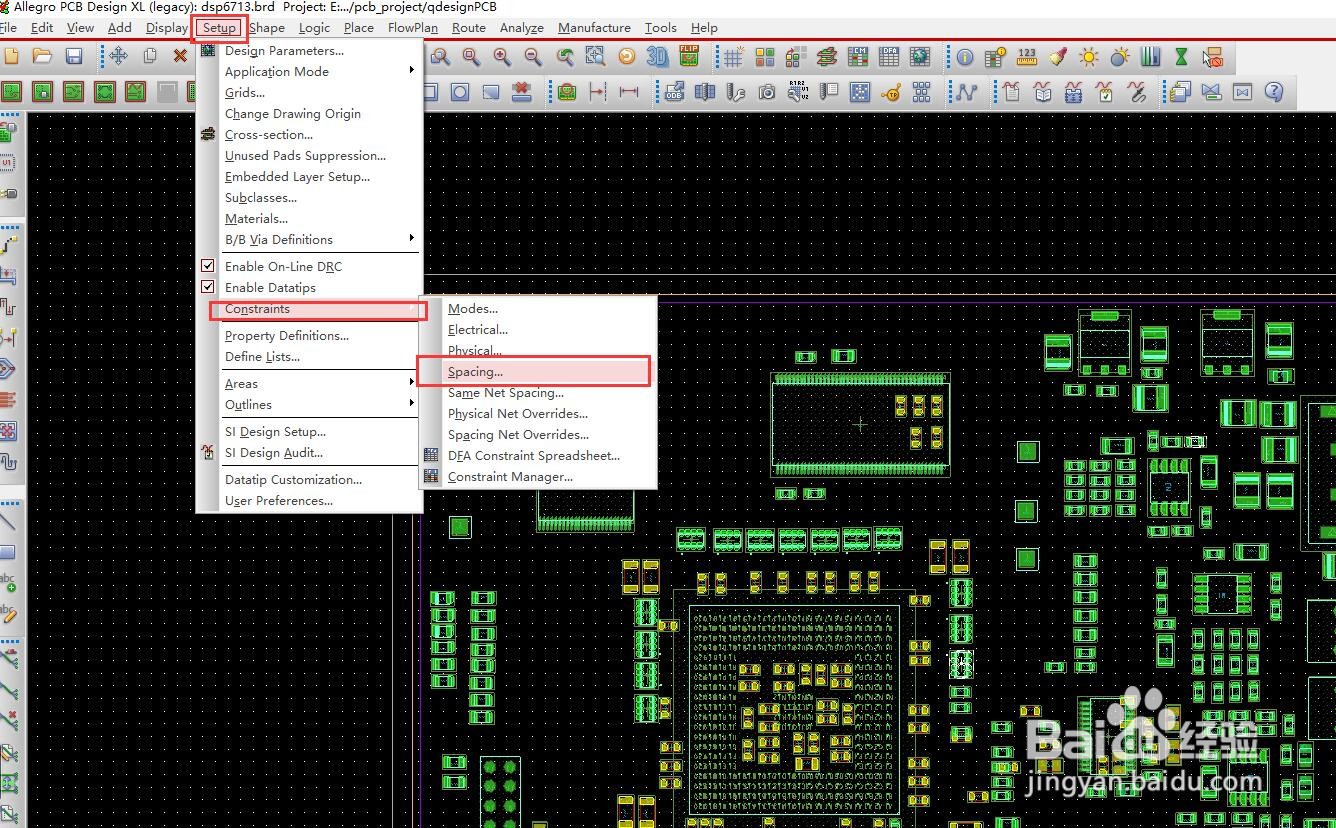Click the DFA spreadsheet toolbar icon
1336x828 pixels.
(x=889, y=57)
